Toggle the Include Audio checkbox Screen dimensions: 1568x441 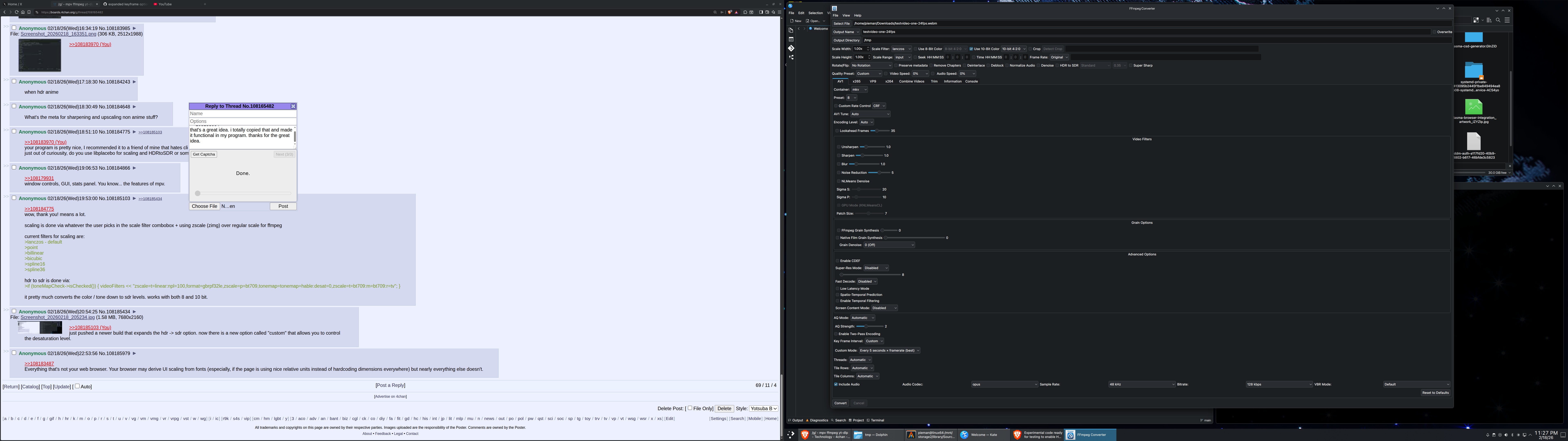(x=836, y=384)
